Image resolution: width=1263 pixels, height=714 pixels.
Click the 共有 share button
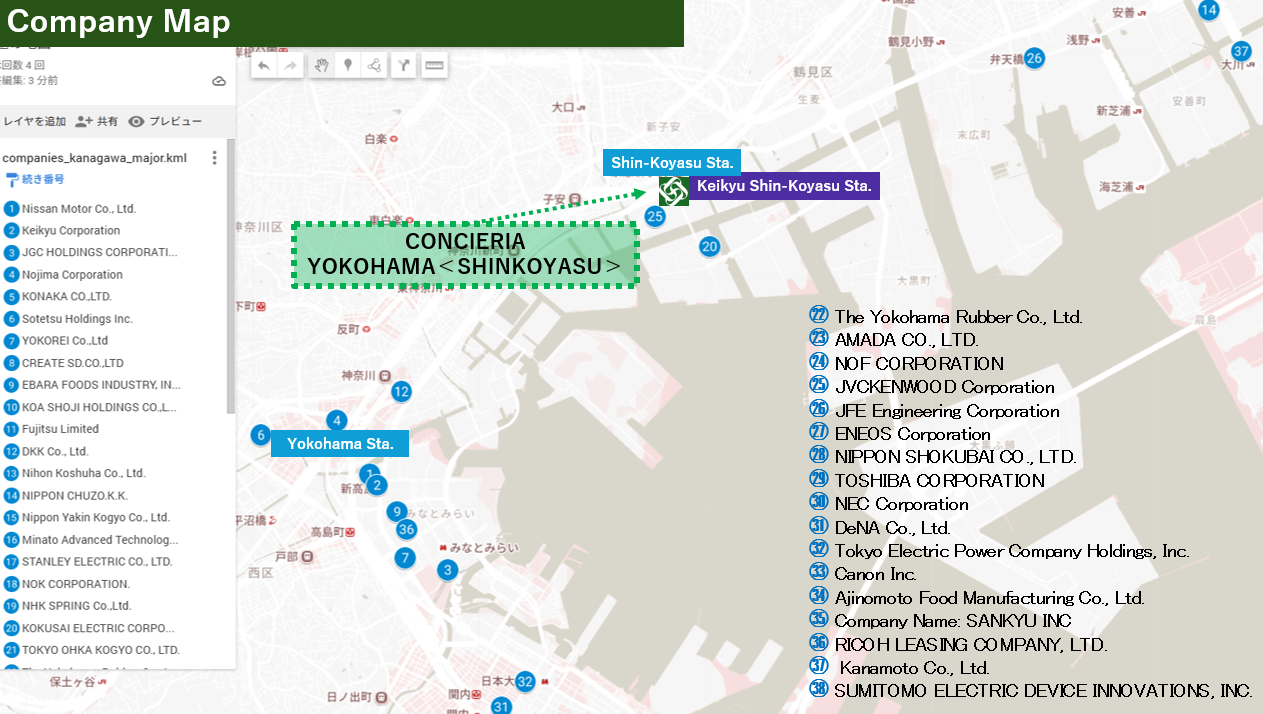96,121
